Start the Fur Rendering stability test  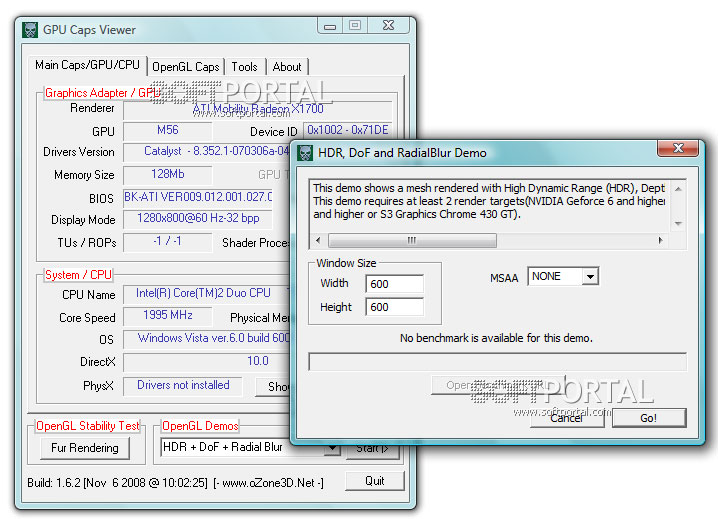click(x=85, y=448)
